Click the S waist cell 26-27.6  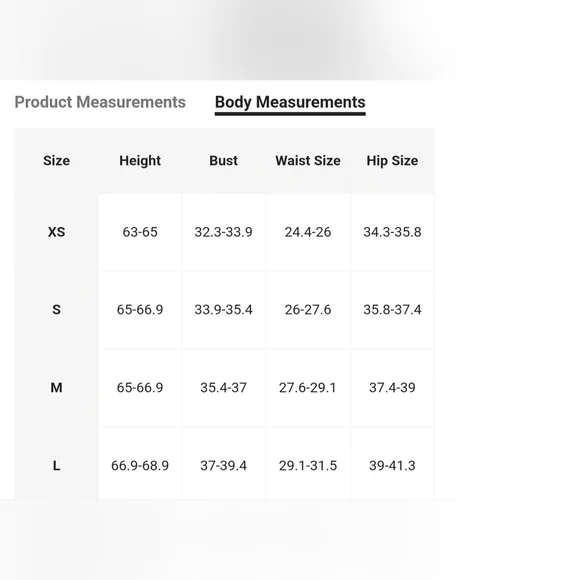(308, 310)
